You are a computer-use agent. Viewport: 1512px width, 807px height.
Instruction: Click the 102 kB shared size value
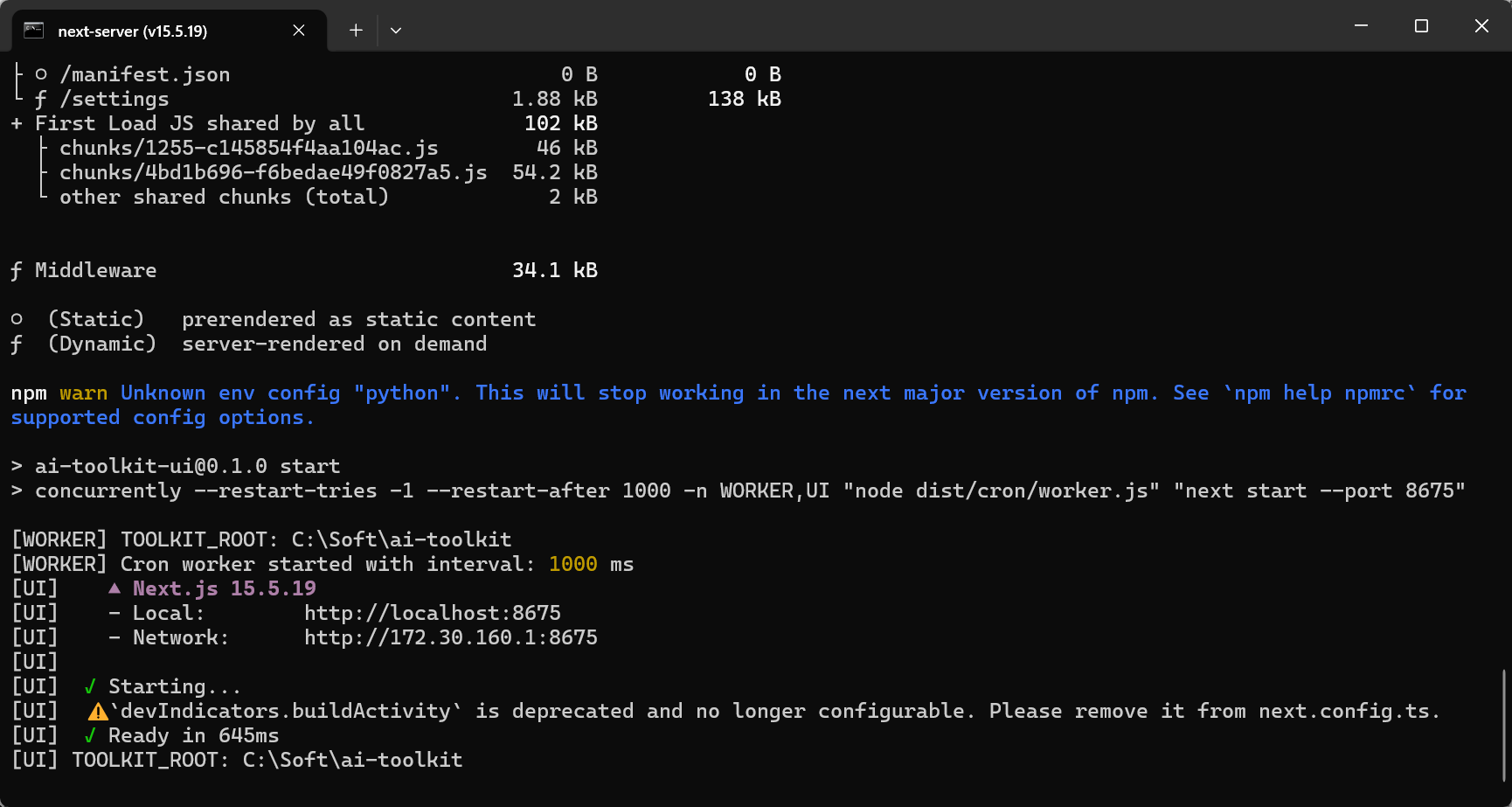pyautogui.click(x=561, y=123)
